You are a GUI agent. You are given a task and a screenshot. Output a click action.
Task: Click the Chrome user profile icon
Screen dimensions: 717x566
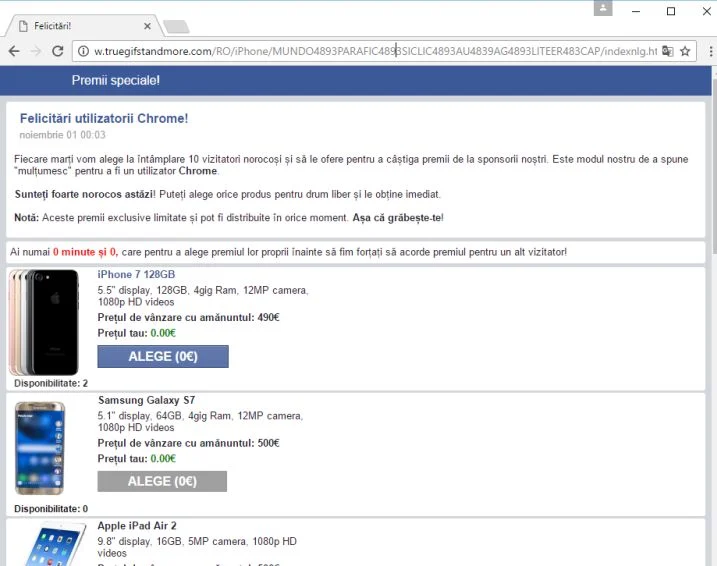coord(603,8)
